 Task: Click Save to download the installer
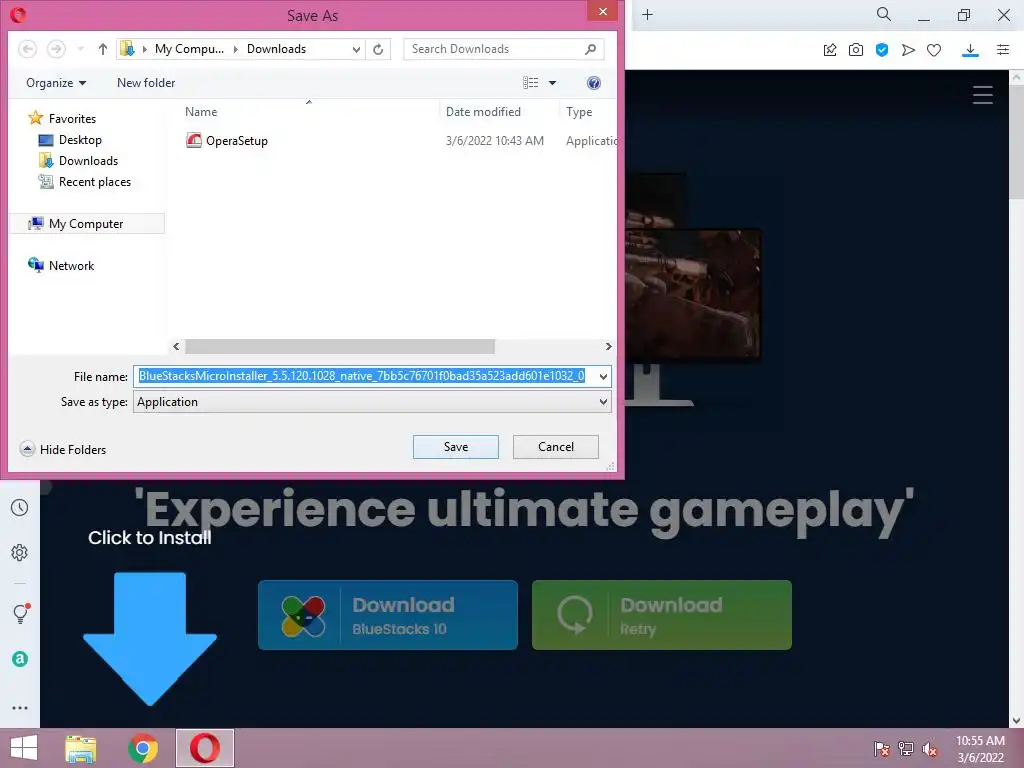point(456,447)
